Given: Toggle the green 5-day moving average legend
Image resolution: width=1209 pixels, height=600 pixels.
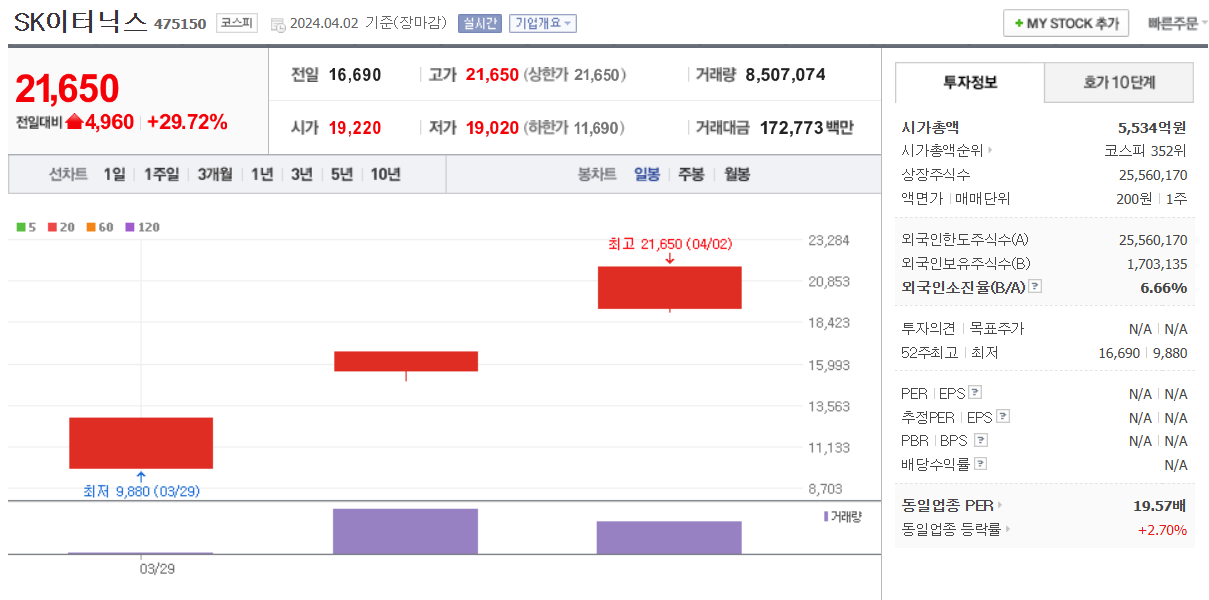Looking at the screenshot, I should click(x=26, y=227).
